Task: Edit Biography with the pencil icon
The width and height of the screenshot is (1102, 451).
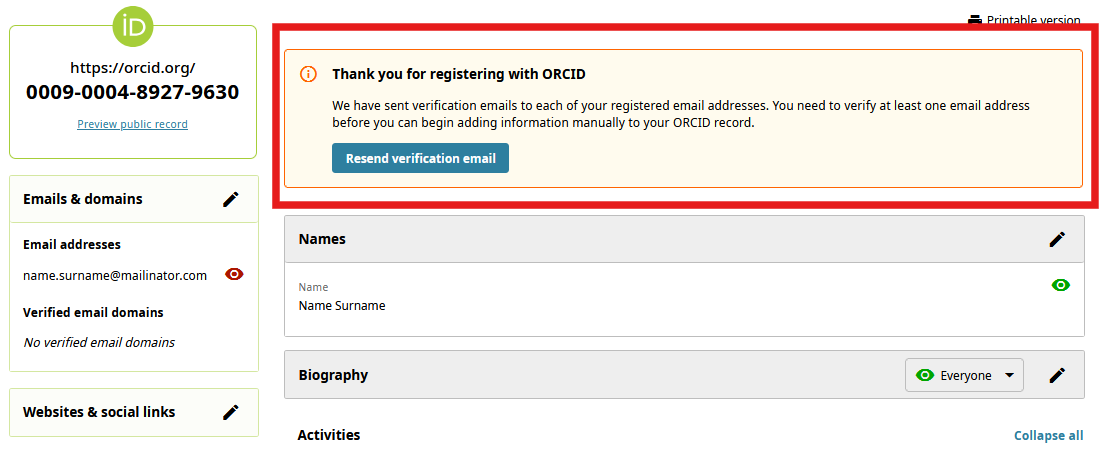Action: coord(1057,375)
